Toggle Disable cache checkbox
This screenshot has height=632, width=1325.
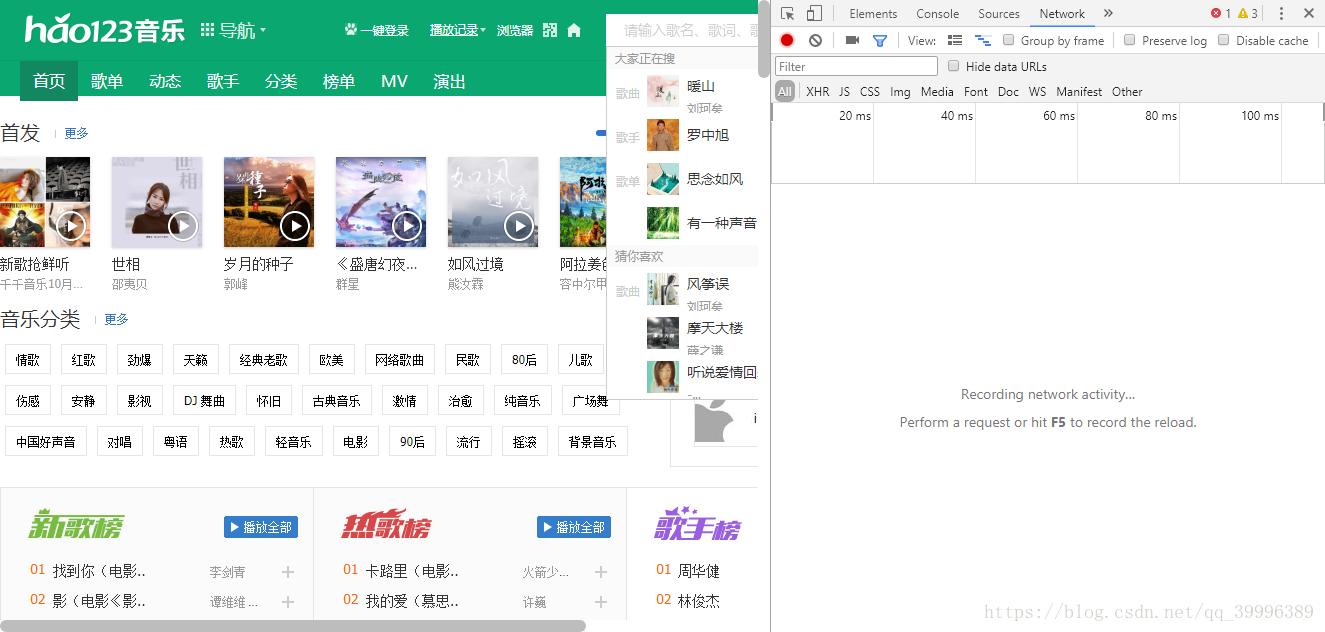(1224, 40)
